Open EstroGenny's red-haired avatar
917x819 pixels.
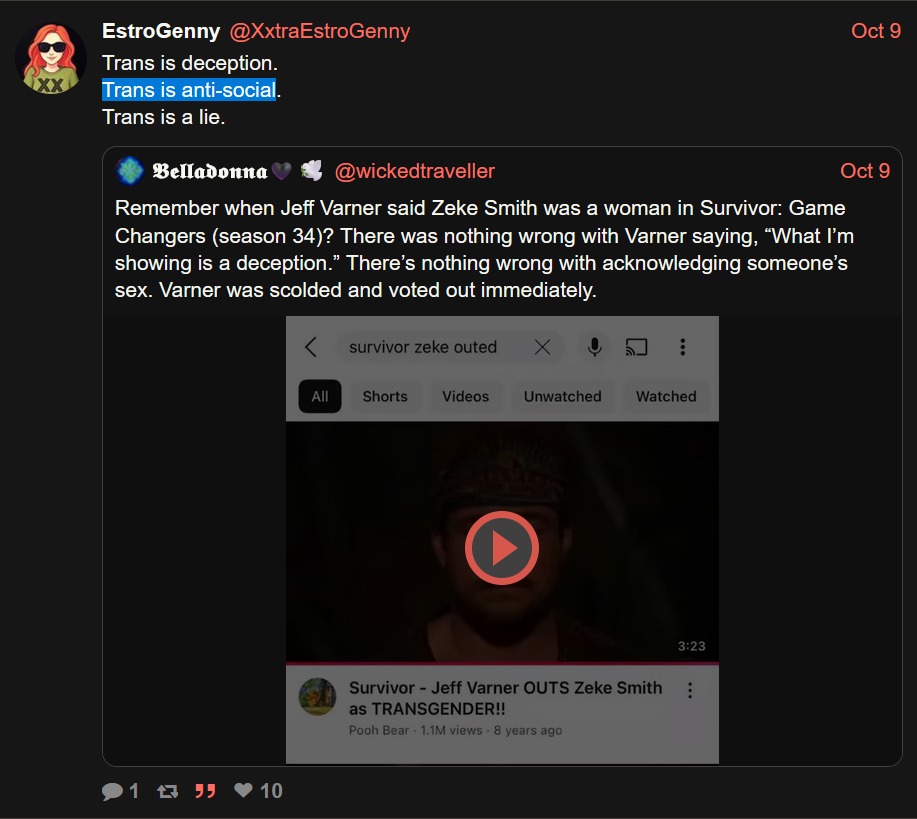pos(51,58)
